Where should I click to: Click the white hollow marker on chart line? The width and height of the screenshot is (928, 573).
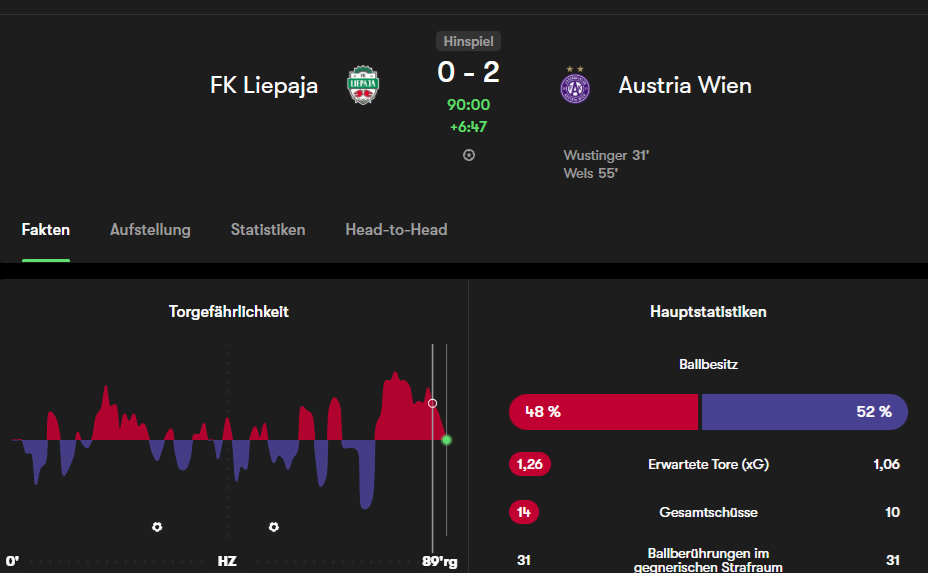click(x=433, y=403)
